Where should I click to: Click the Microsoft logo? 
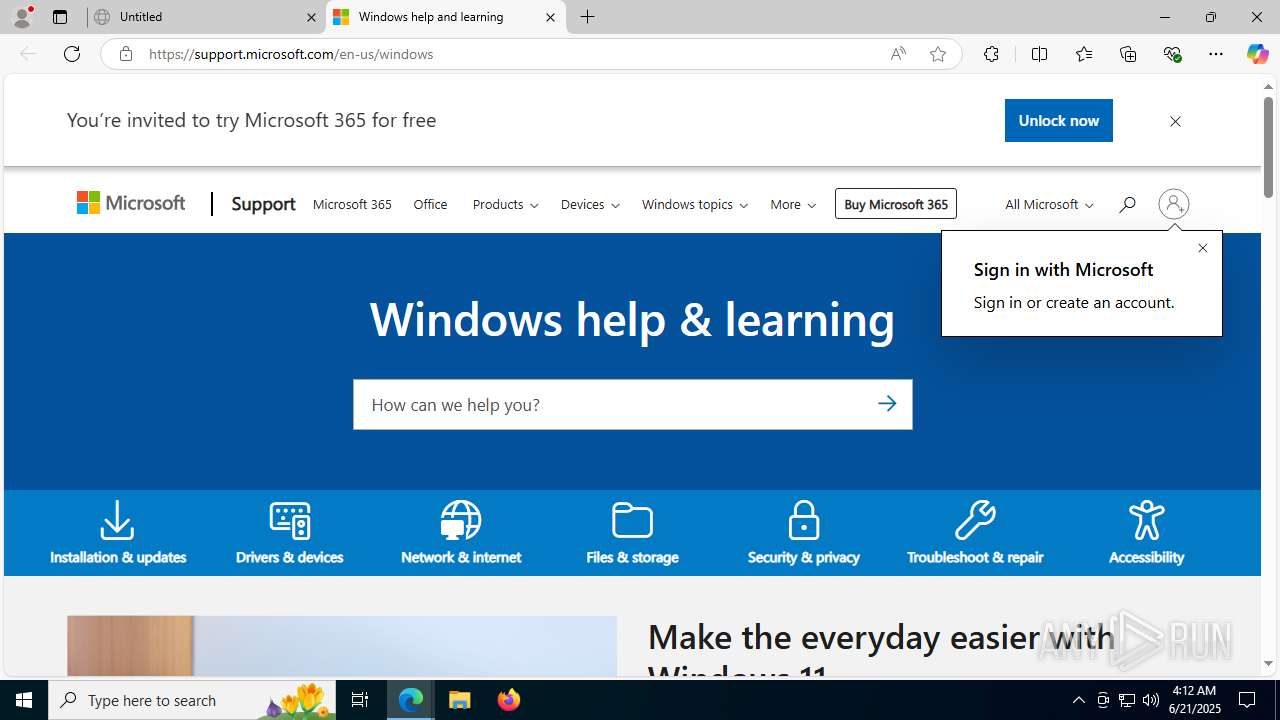coord(131,204)
